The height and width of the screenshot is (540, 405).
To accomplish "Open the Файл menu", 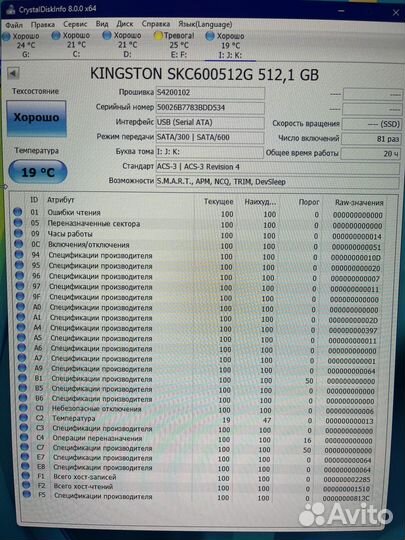I will pyautogui.click(x=14, y=25).
